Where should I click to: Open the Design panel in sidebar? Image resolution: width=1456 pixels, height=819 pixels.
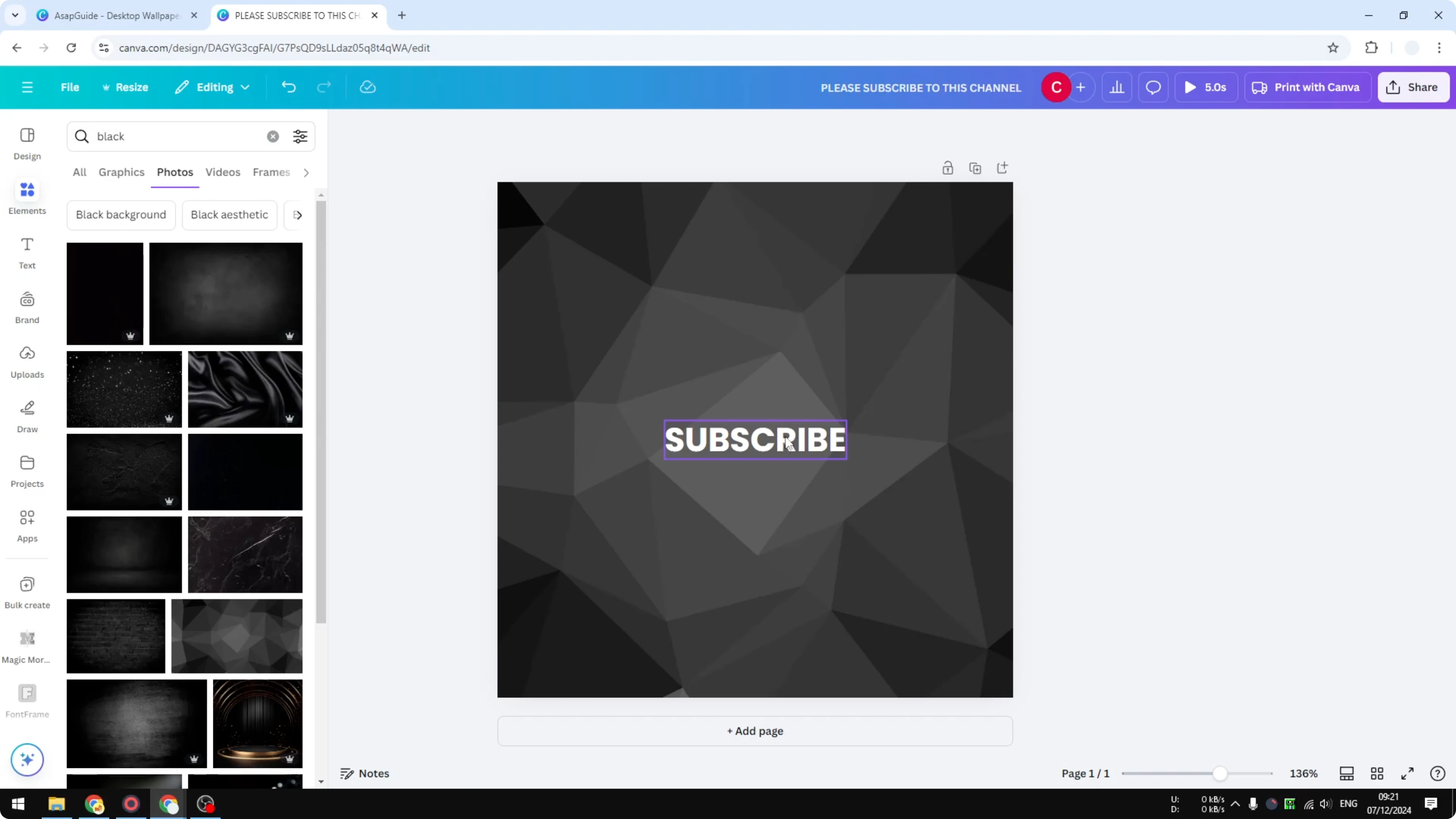27,144
